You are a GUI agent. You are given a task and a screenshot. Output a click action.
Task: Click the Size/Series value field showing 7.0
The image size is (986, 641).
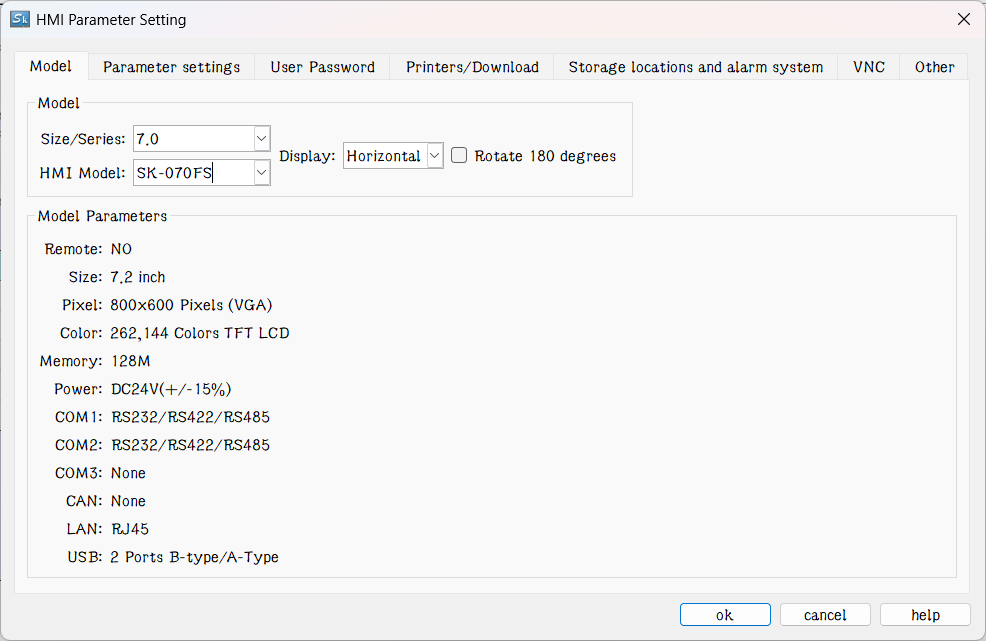tap(192, 139)
